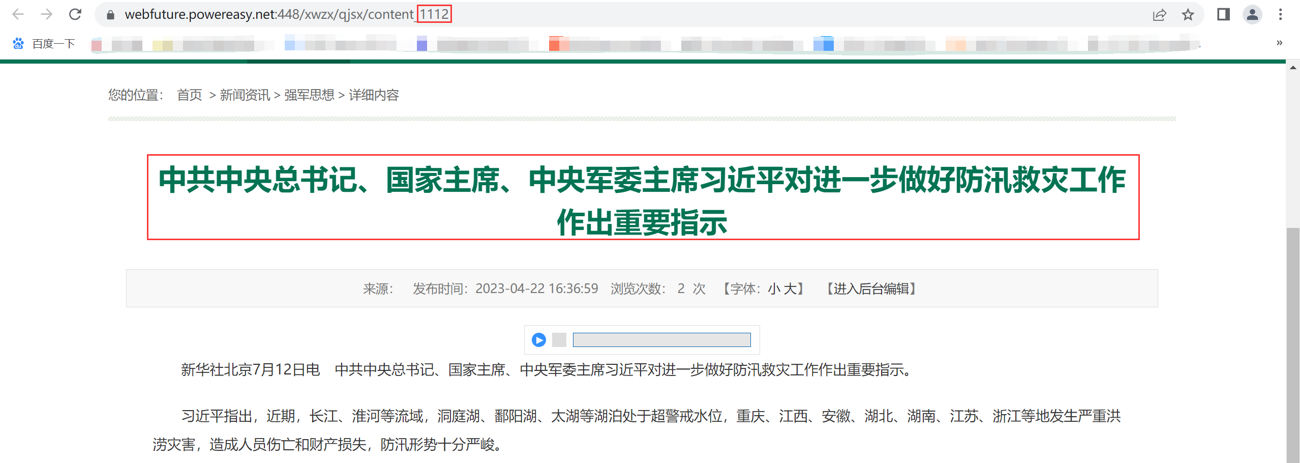Open the user profile icon

pyautogui.click(x=1252, y=15)
